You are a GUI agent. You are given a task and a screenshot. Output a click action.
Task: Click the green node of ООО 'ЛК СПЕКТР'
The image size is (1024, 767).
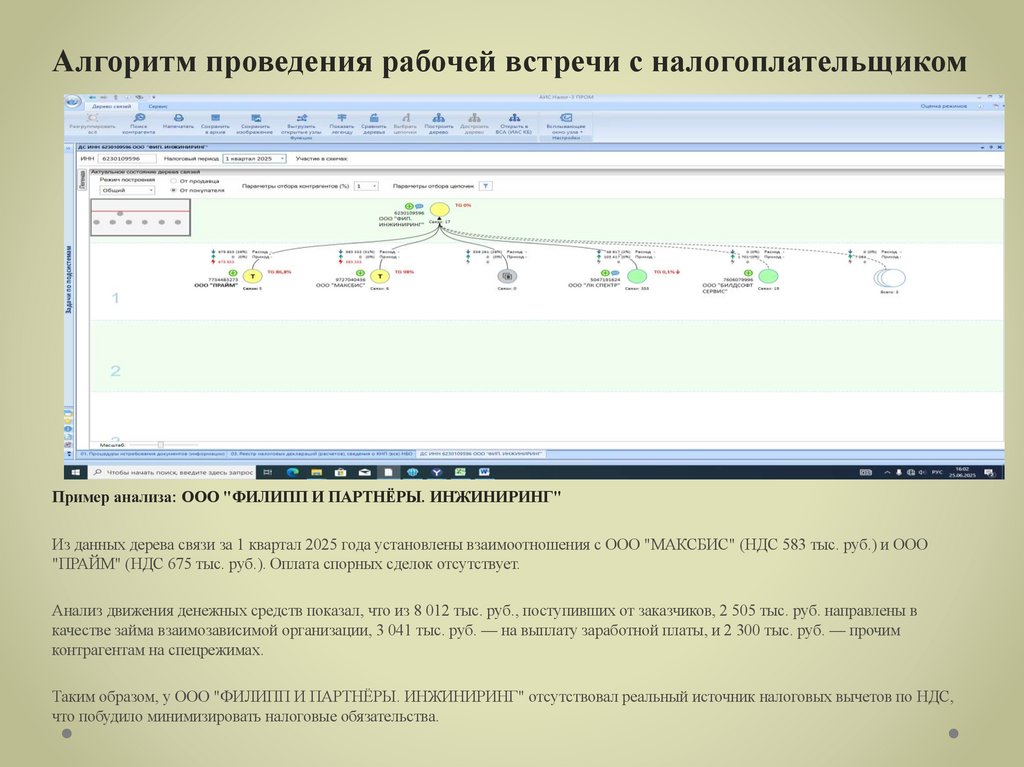coord(637,276)
